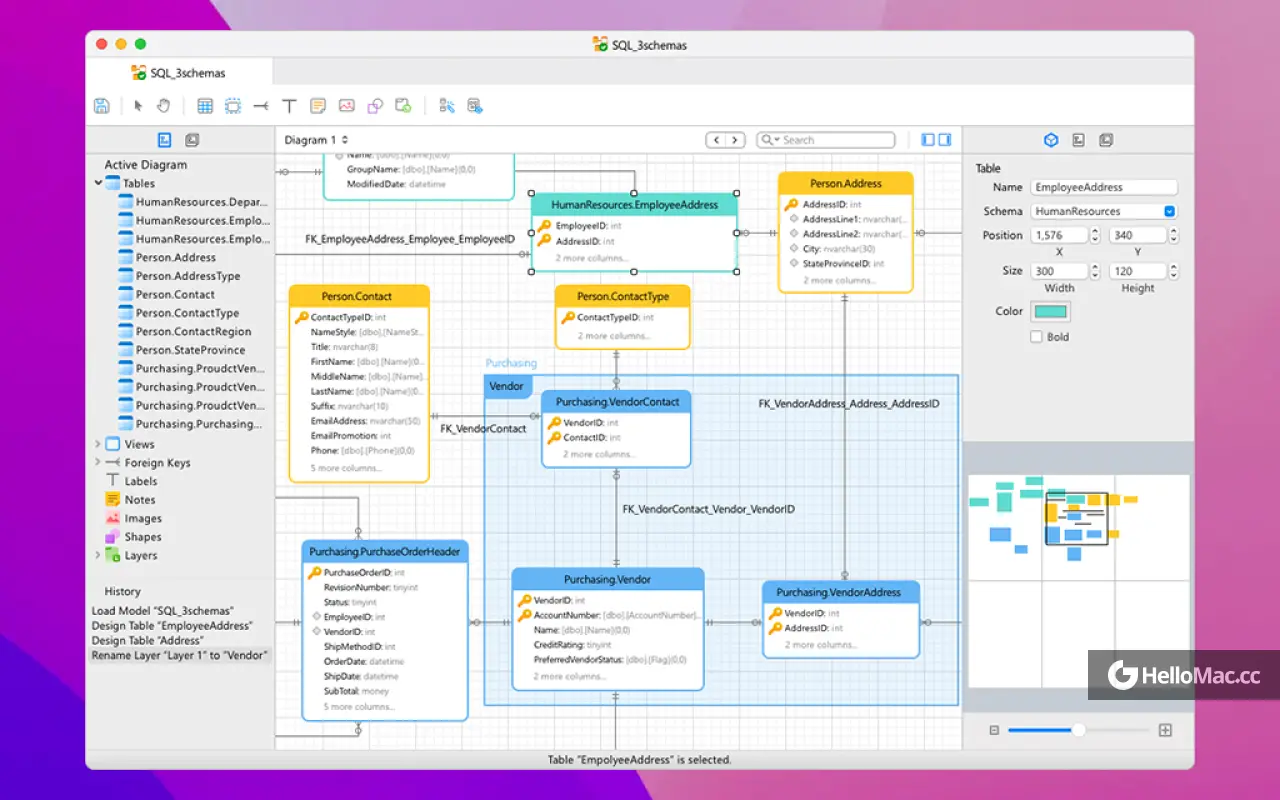Select the Labels tree item
This screenshot has width=1280, height=800.
pos(141,481)
